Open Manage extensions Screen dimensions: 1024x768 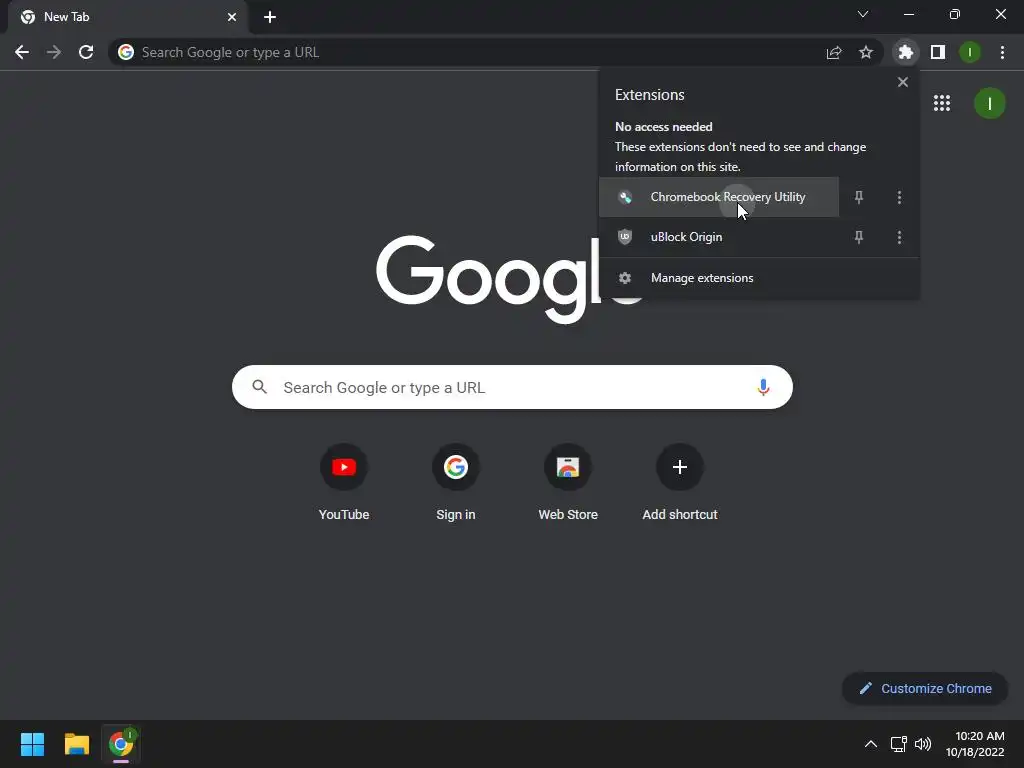point(759,278)
